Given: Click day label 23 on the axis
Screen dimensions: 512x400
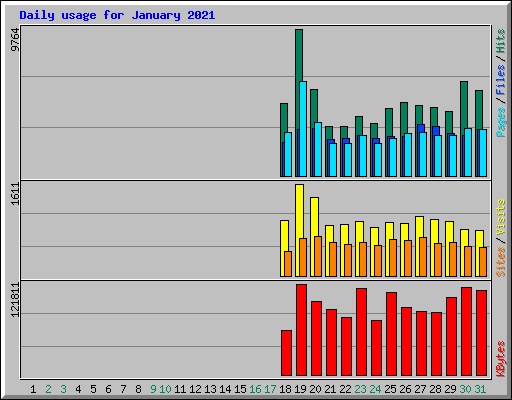Looking at the screenshot, I should click(x=360, y=389).
